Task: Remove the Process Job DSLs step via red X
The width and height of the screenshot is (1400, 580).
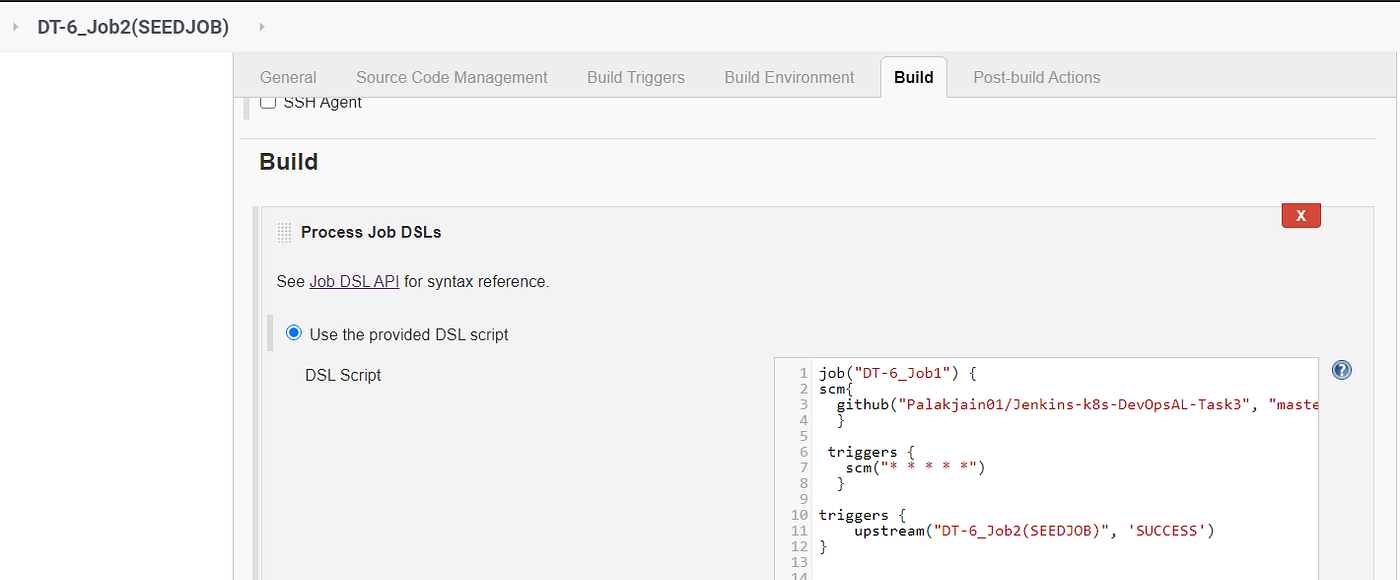Action: [x=1300, y=215]
